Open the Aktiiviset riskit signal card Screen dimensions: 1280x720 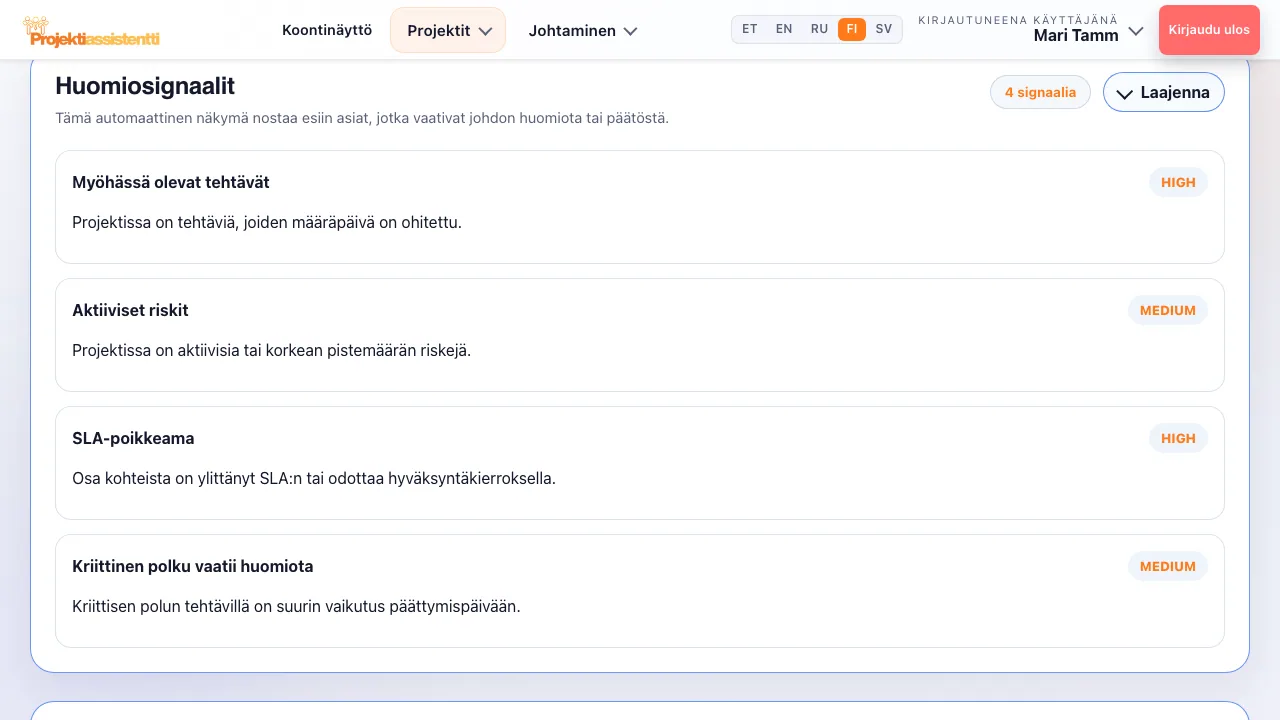[640, 335]
